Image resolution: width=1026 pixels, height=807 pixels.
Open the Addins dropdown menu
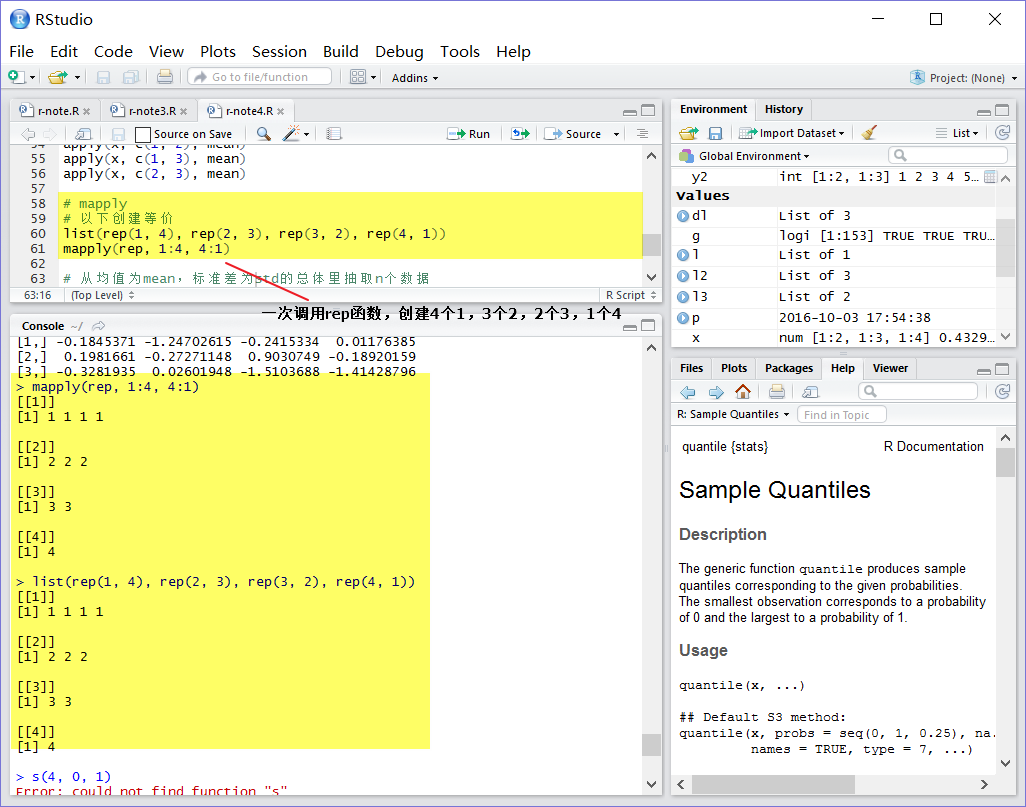[415, 78]
